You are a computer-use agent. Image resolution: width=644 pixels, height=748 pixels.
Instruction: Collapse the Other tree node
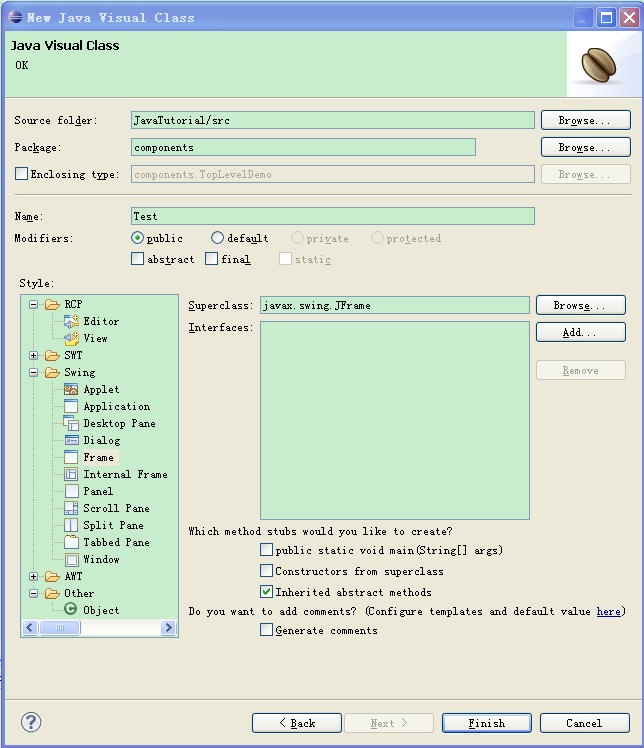(x=33, y=593)
